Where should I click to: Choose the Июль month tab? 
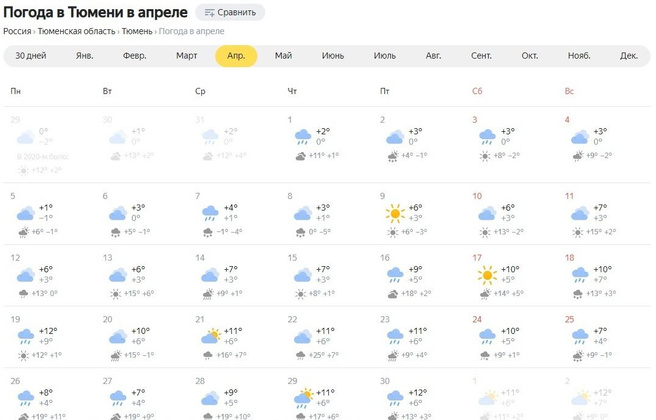pos(384,56)
